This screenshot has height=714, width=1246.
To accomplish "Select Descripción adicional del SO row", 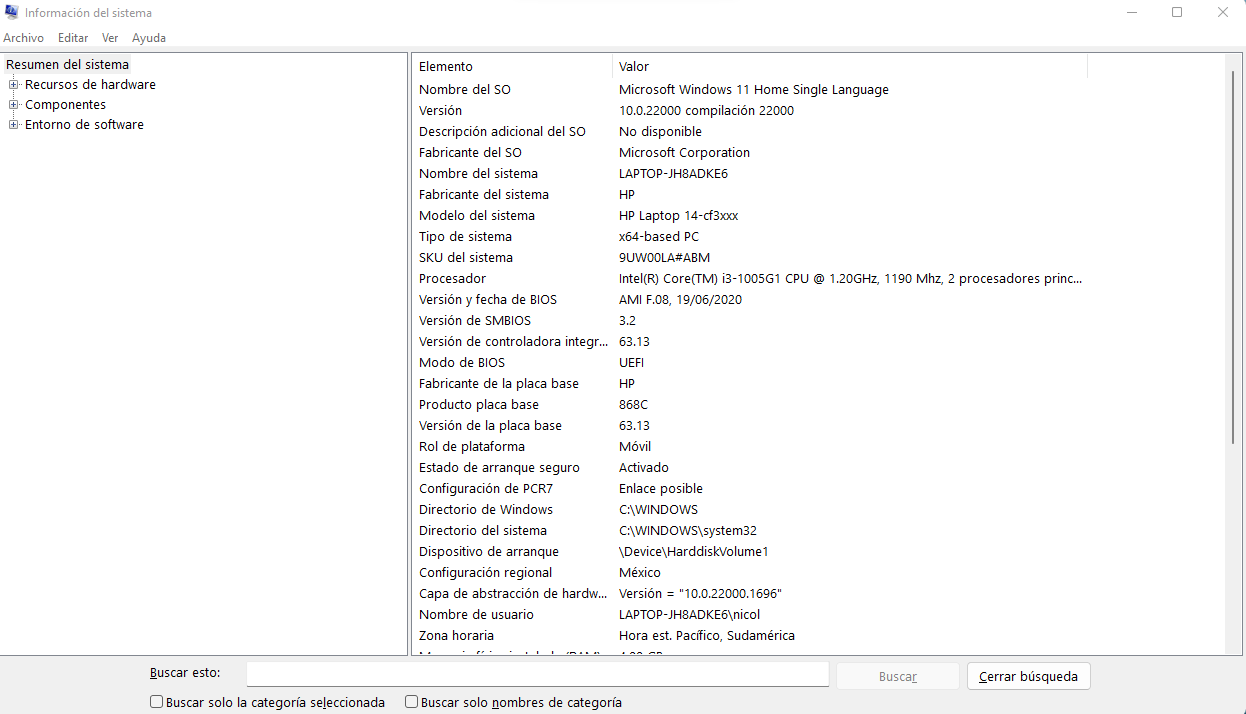I will (750, 132).
